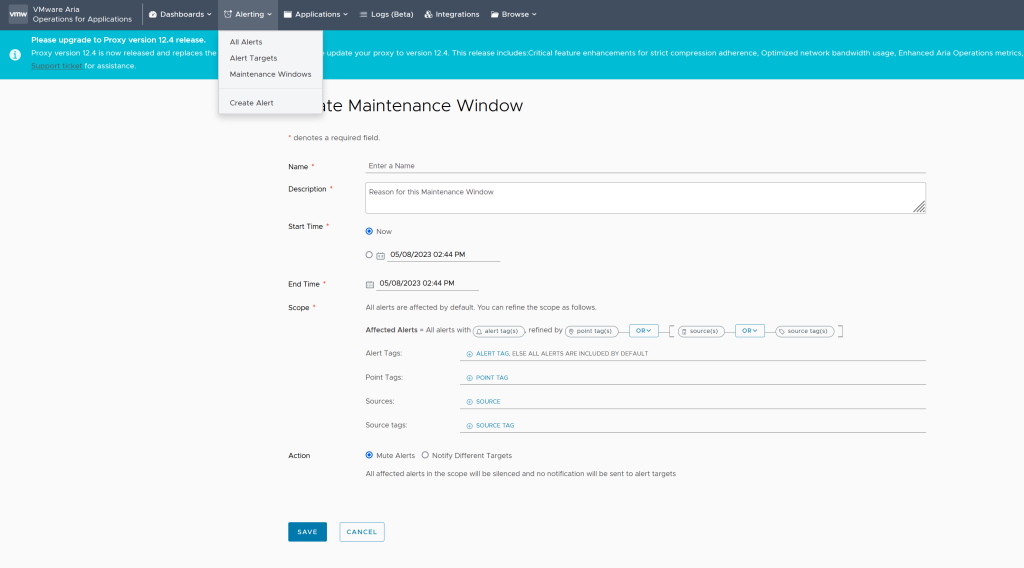This screenshot has width=1024, height=568.
Task: Click the plus icon beside ALERT TAG
Action: point(470,354)
